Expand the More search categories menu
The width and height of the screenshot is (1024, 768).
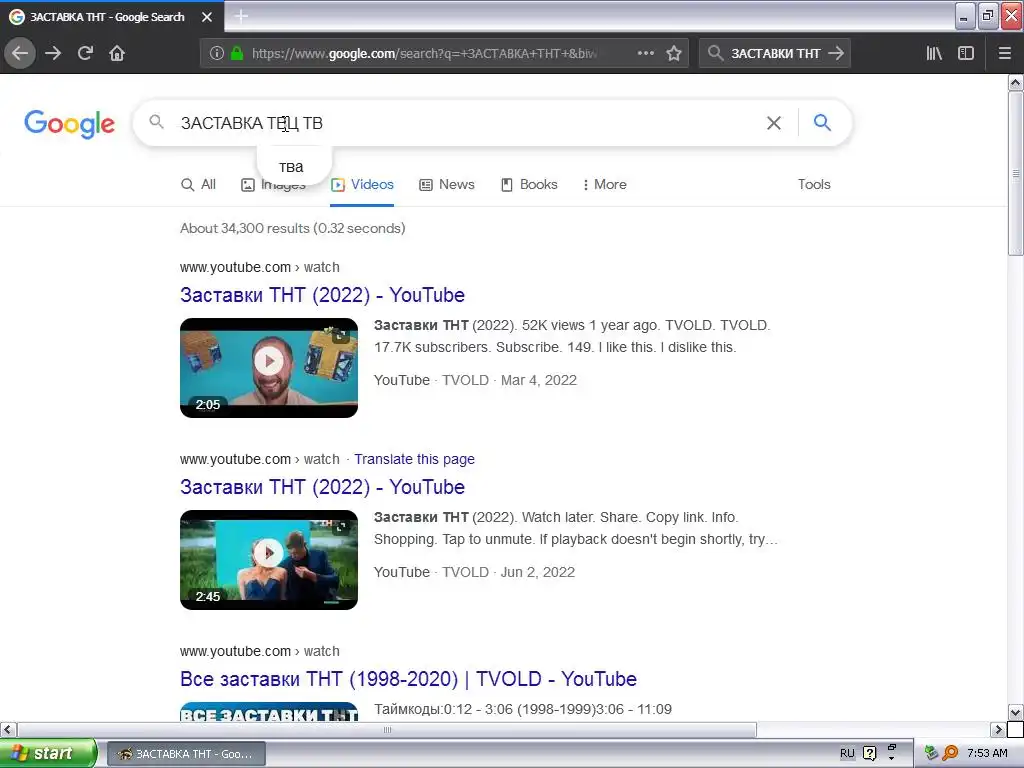(605, 185)
